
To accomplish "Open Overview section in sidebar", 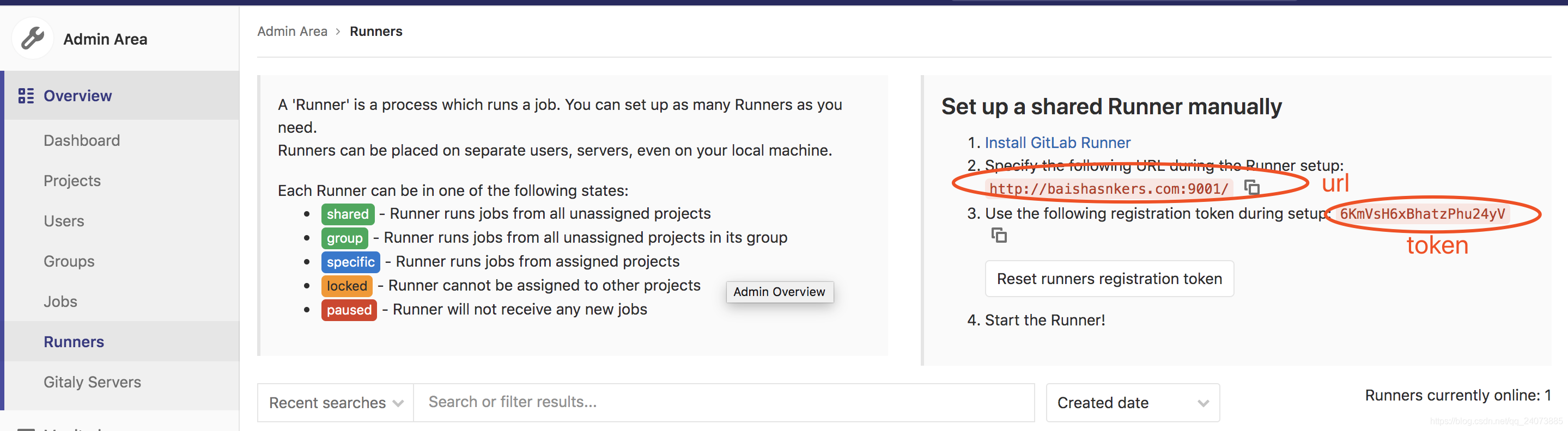I will [77, 95].
